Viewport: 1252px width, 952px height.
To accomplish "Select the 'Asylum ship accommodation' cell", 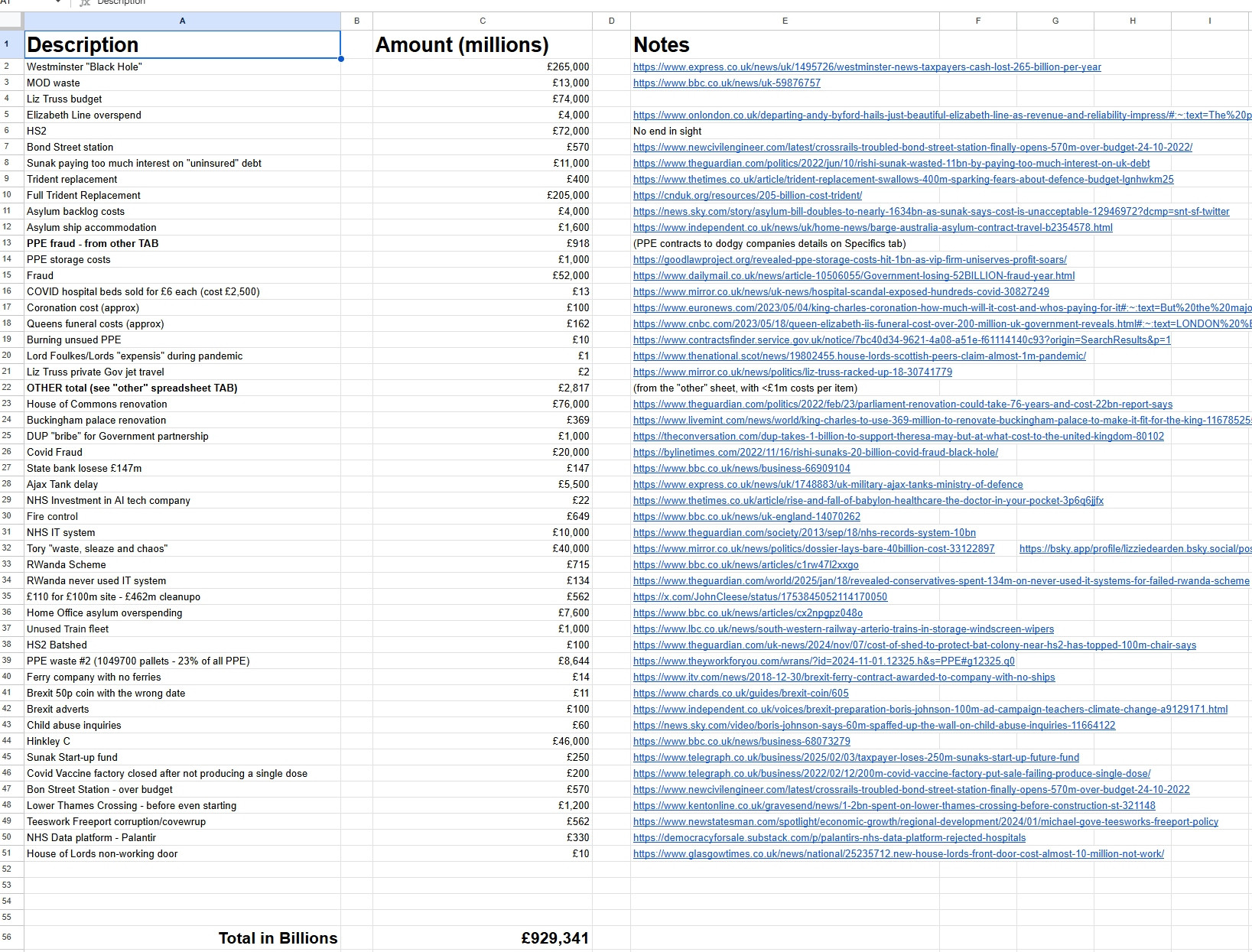I will coord(182,228).
